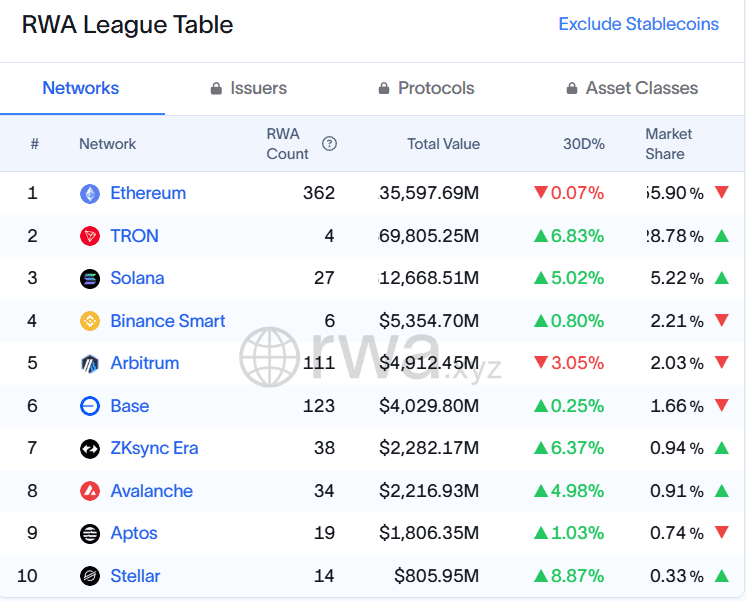
Task: Open the Solana network link
Action: [137, 278]
